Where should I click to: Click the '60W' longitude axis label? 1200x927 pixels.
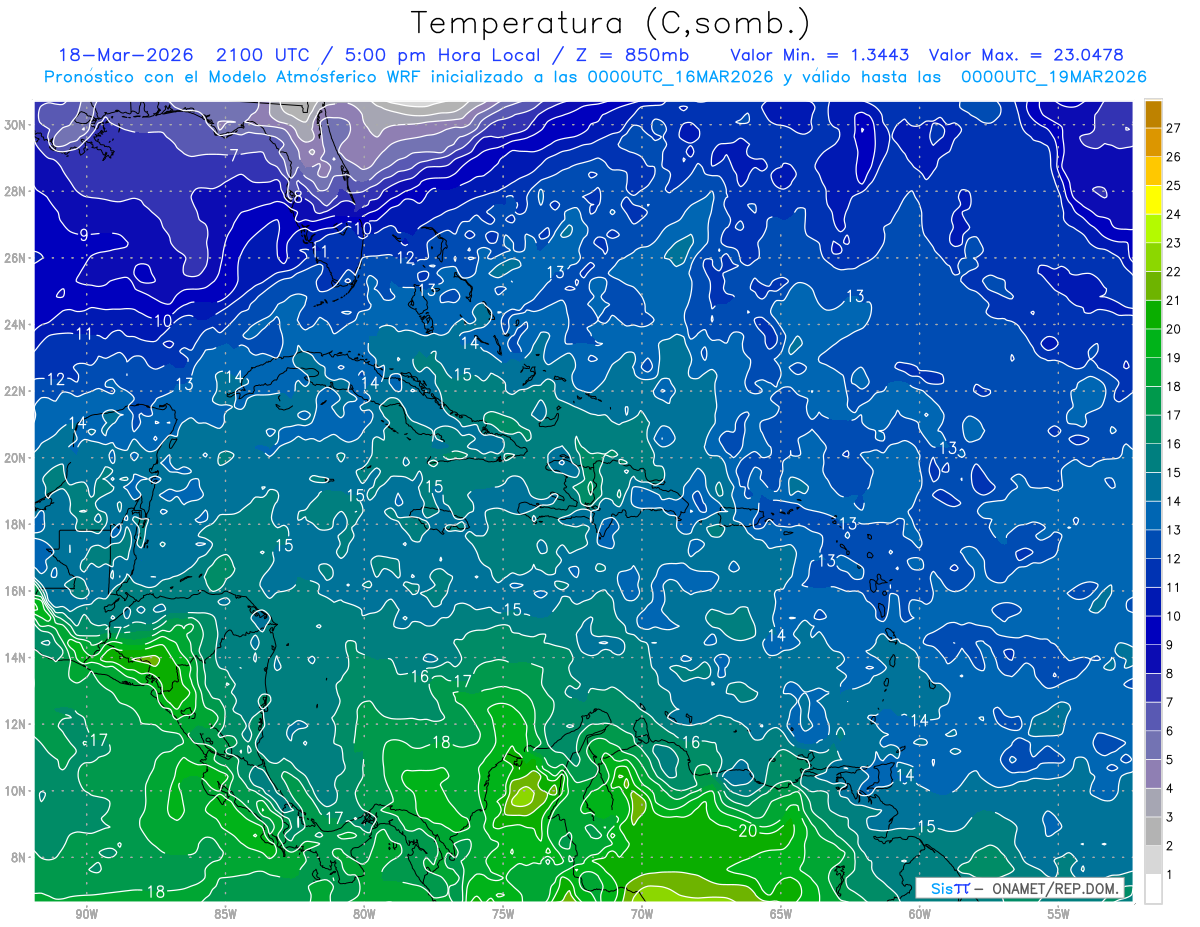pos(920,914)
